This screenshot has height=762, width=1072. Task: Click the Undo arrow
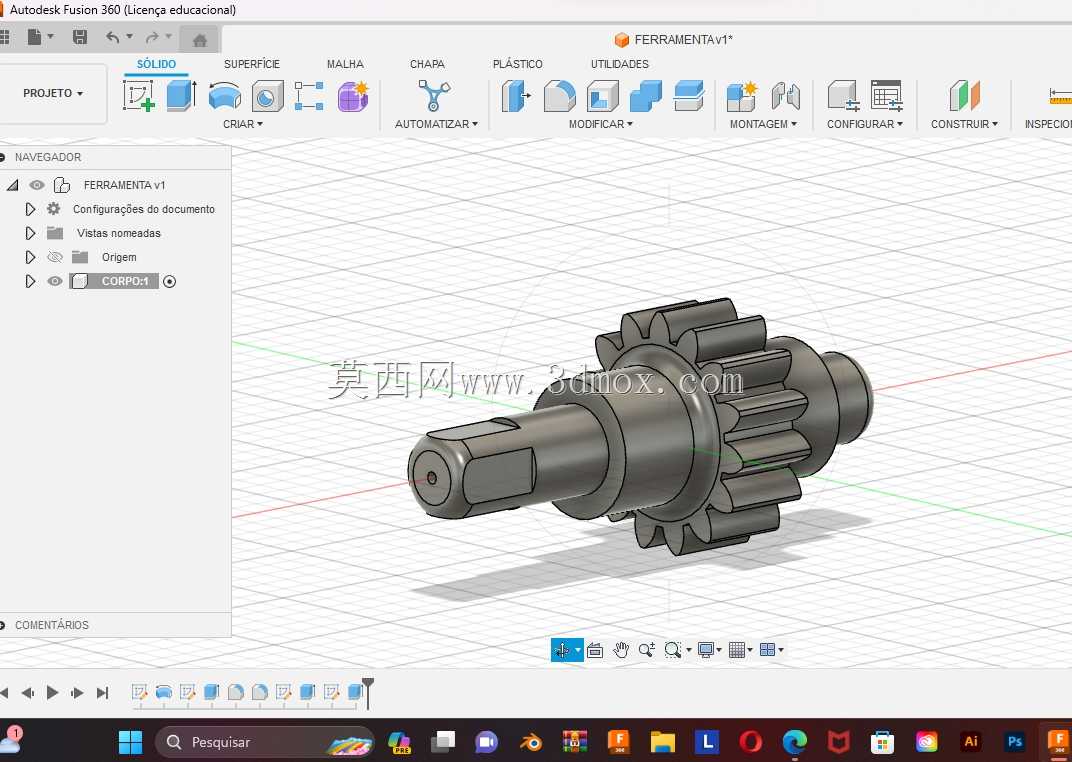pyautogui.click(x=113, y=37)
